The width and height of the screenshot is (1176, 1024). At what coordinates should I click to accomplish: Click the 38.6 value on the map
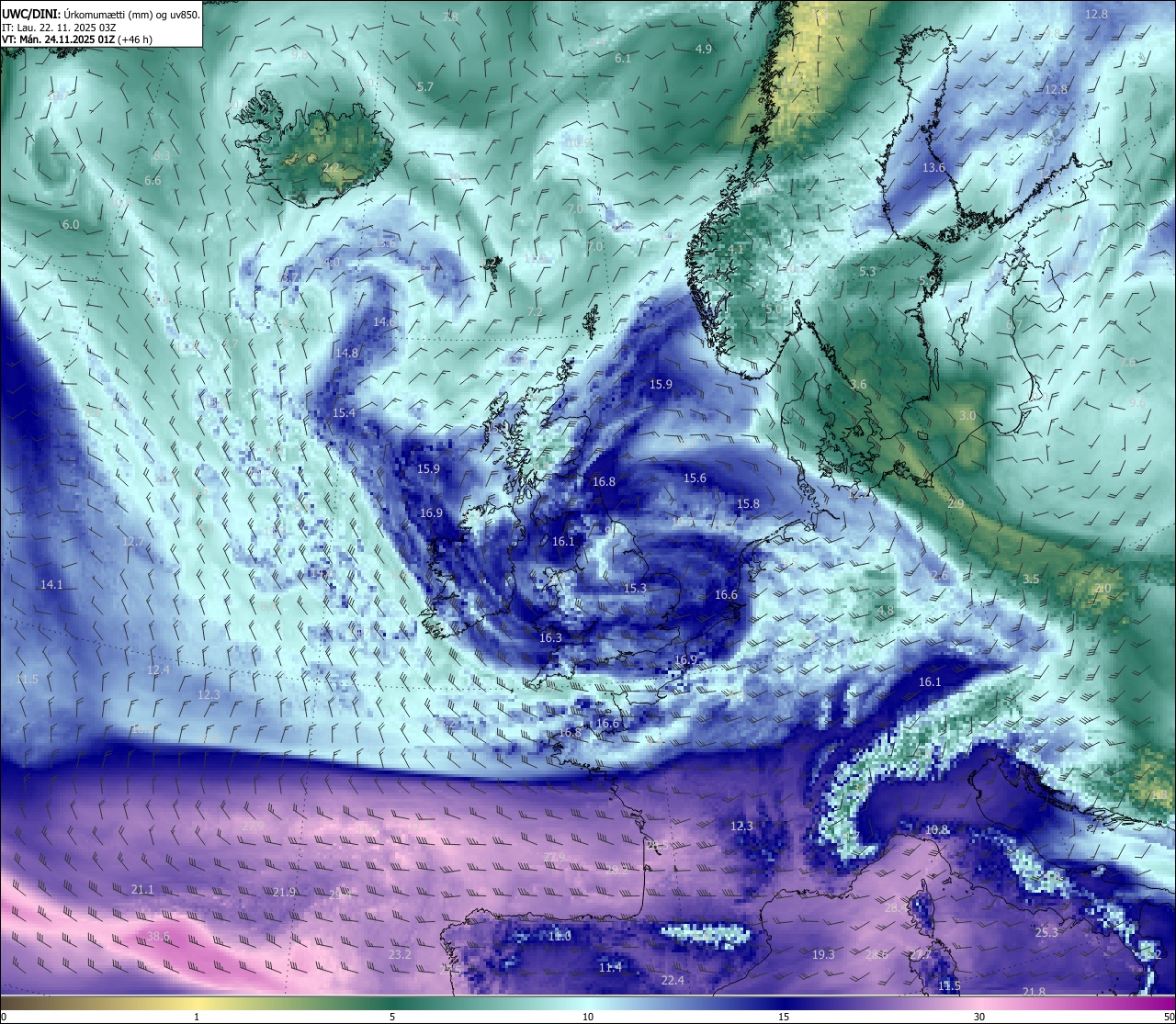pyautogui.click(x=159, y=937)
